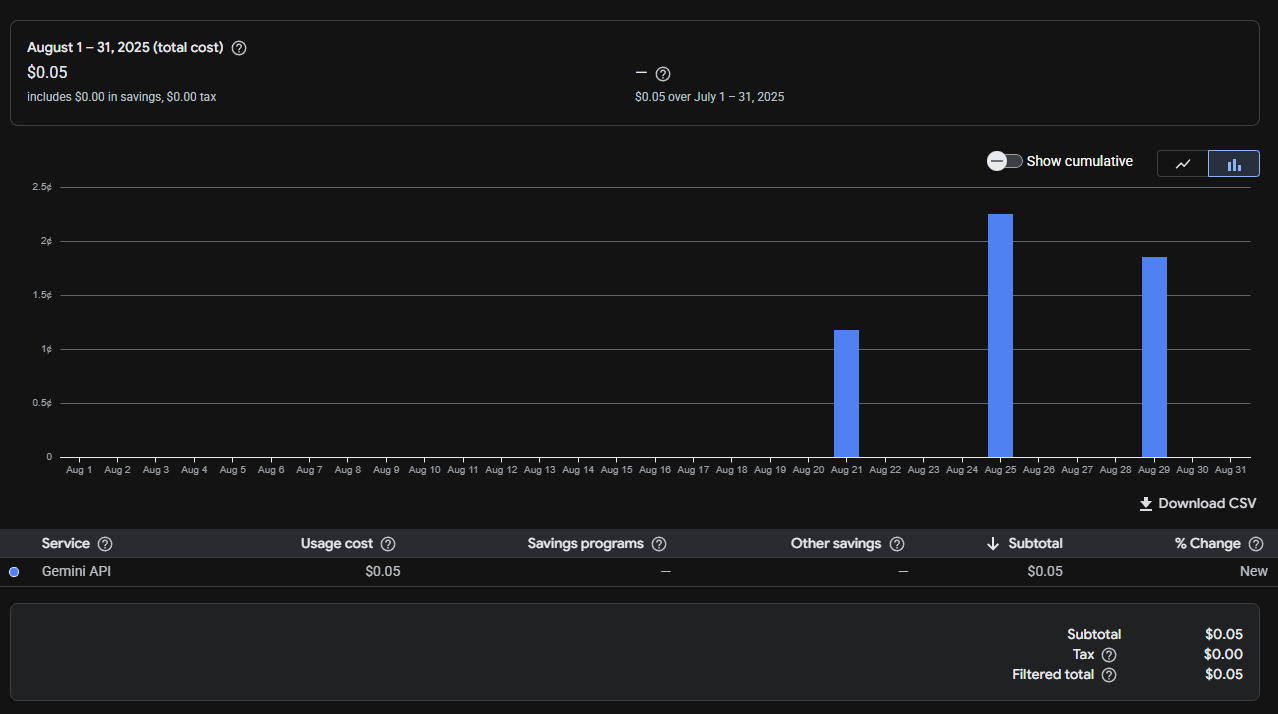Open help icon next to Savings programs
The height and width of the screenshot is (714, 1278).
tap(659, 544)
